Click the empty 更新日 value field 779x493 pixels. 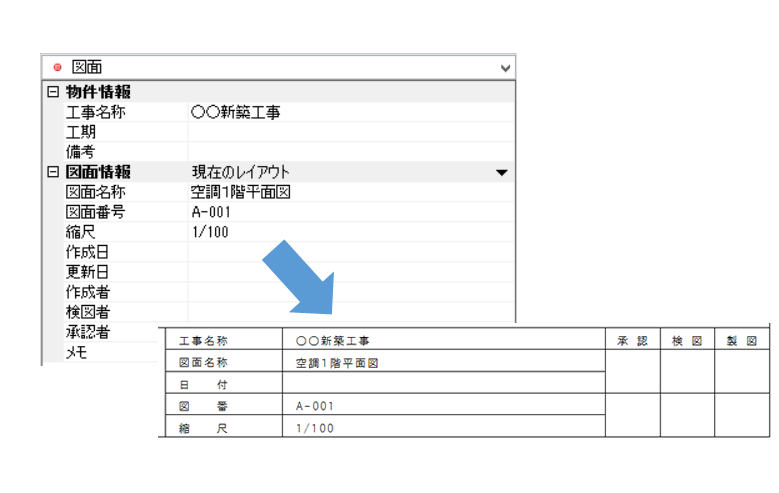tap(351, 272)
